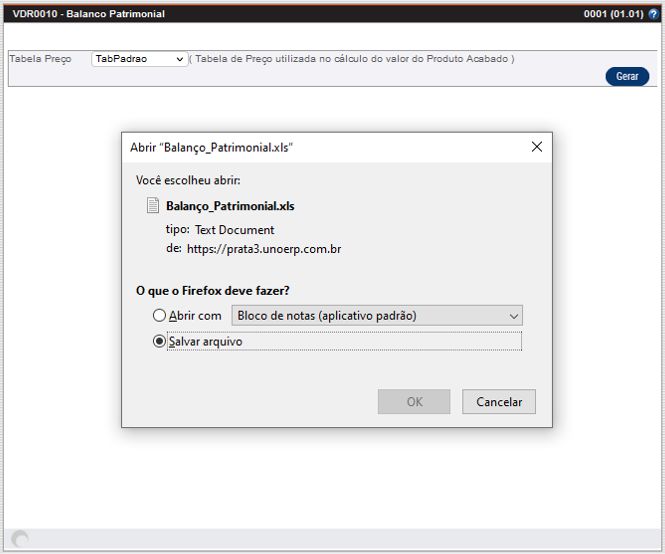Select the 'Salvar arquivo' radio button

(159, 341)
